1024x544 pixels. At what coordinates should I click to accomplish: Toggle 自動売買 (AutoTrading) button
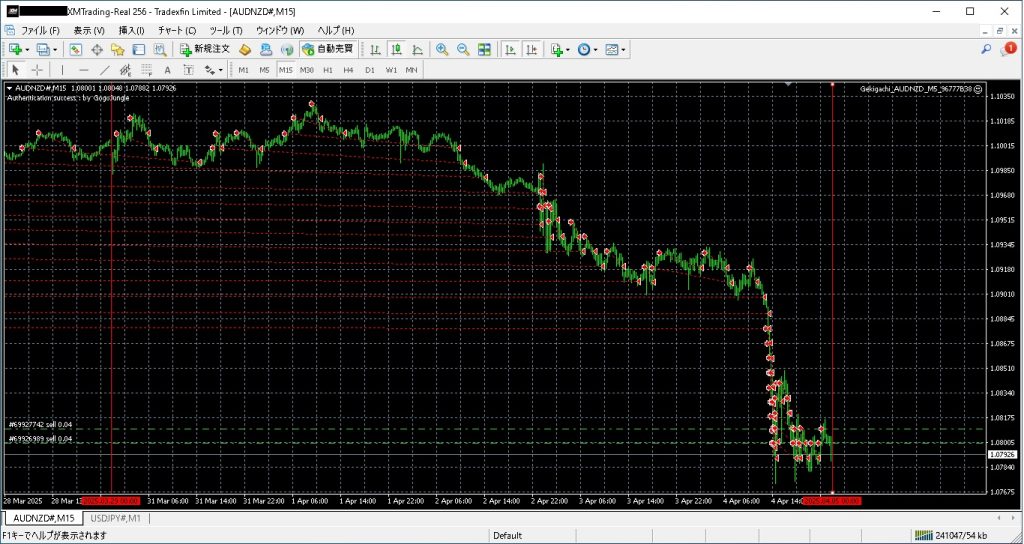[x=328, y=49]
